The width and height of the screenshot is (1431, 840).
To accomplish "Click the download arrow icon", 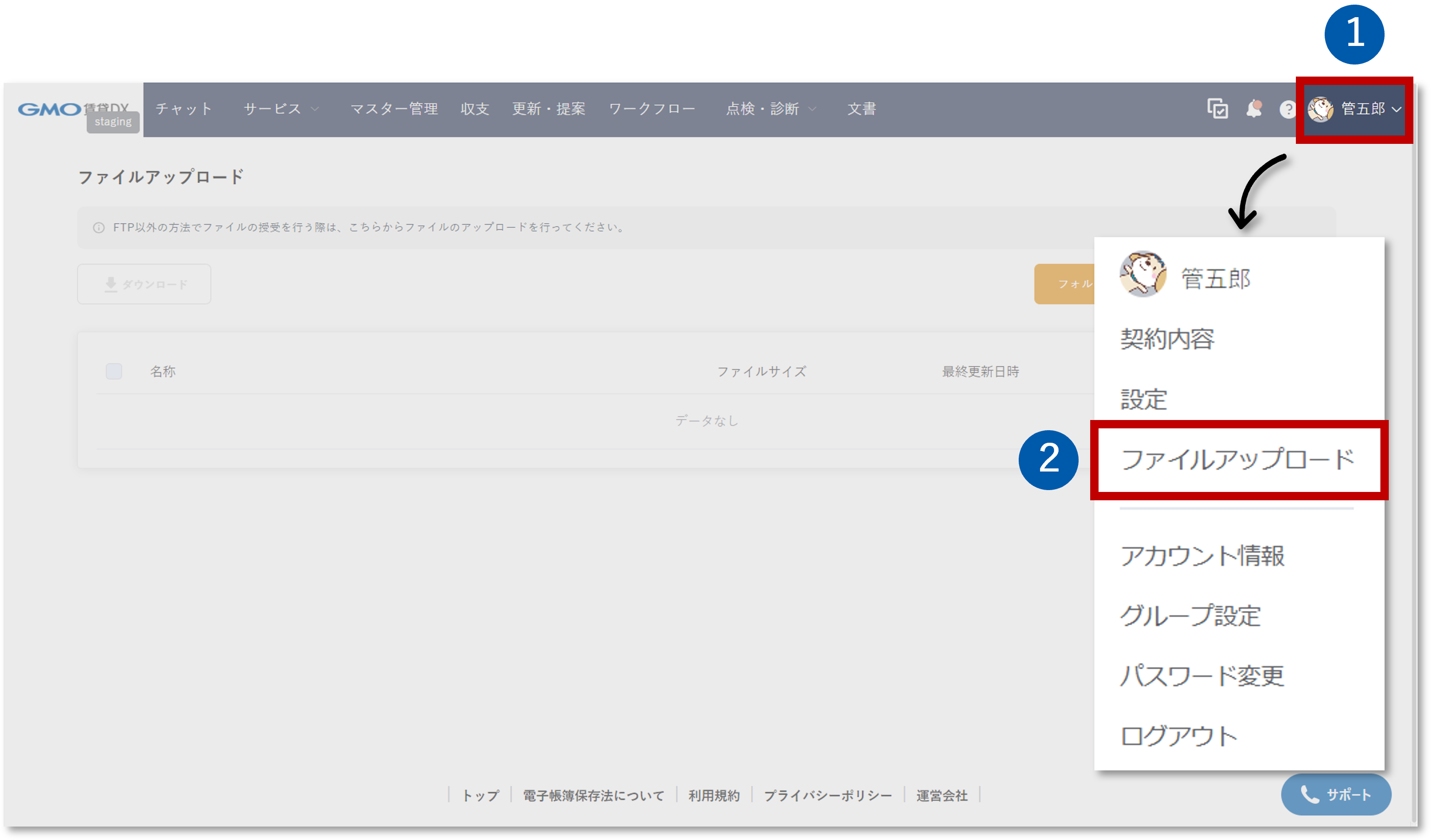I will [111, 284].
